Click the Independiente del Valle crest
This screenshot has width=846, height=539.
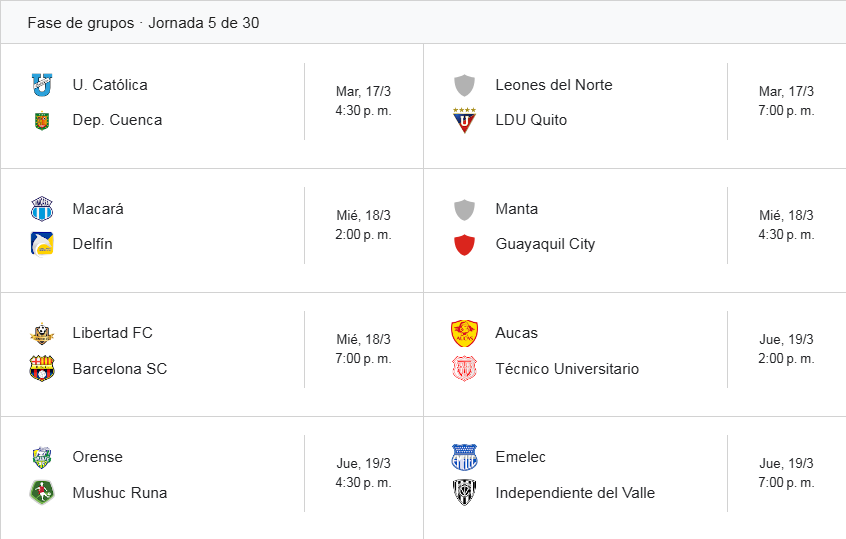pyautogui.click(x=464, y=492)
